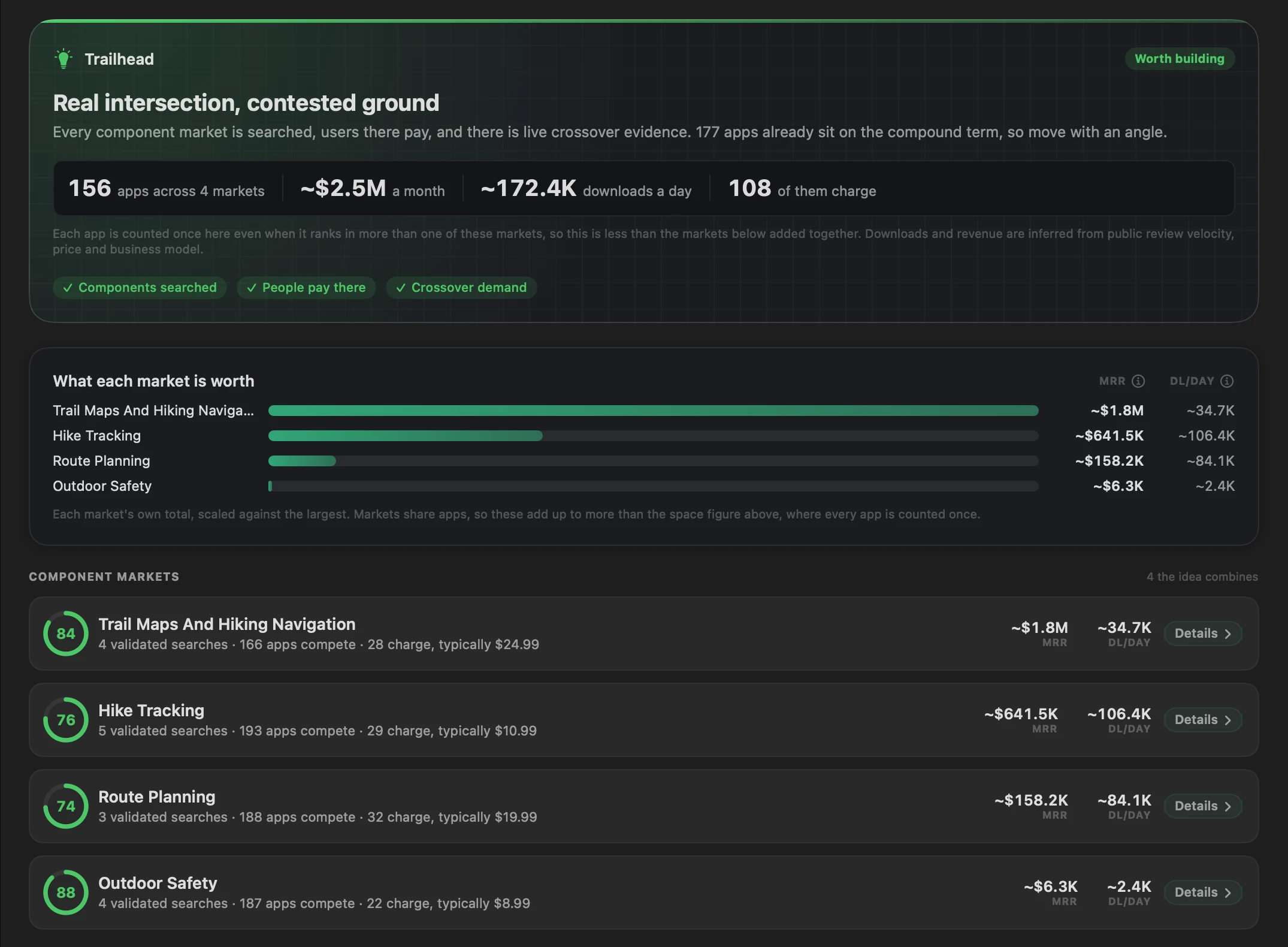Click the chevron on Hike Tracking Details
The width and height of the screenshot is (1288, 947).
pos(1227,720)
